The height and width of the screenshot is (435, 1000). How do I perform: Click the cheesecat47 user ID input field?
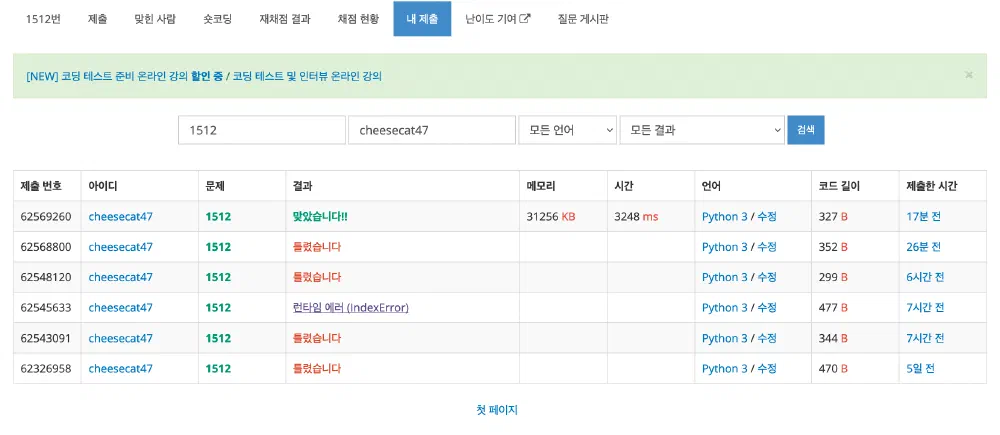pyautogui.click(x=431, y=130)
